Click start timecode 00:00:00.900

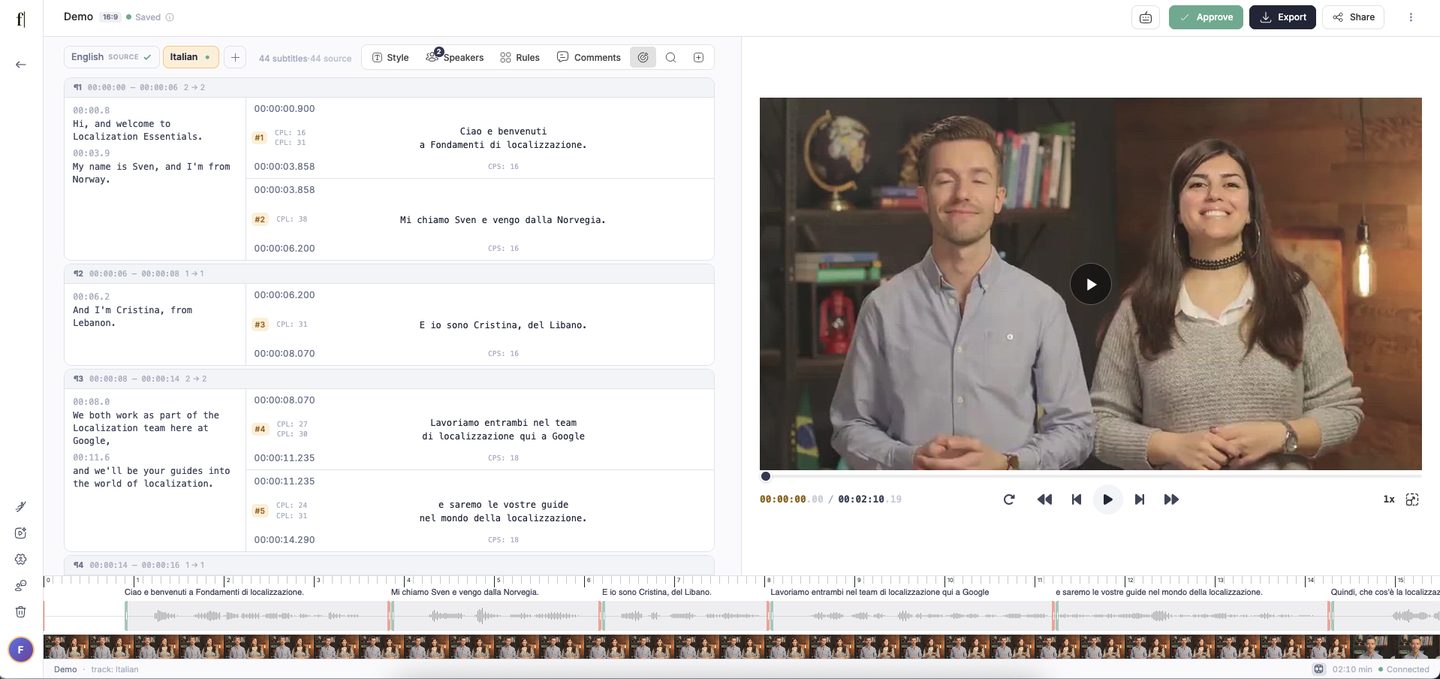(x=284, y=108)
